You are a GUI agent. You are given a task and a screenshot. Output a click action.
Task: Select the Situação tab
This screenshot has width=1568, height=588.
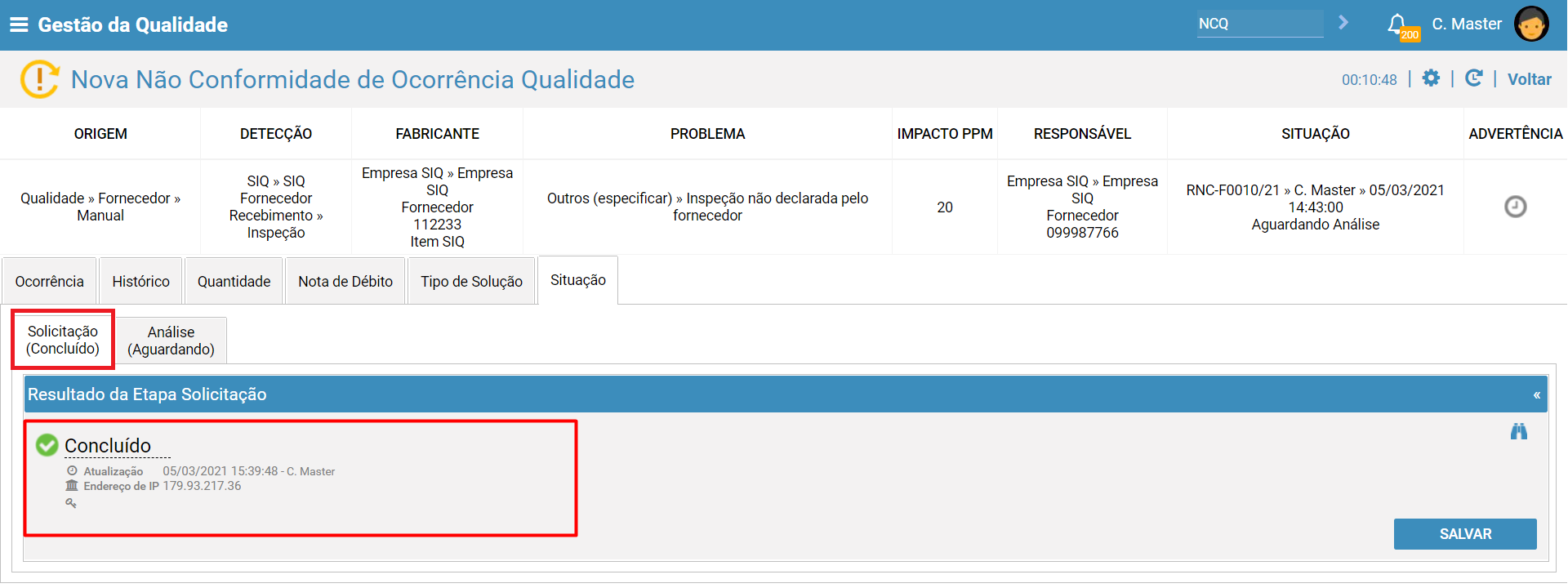tap(578, 280)
